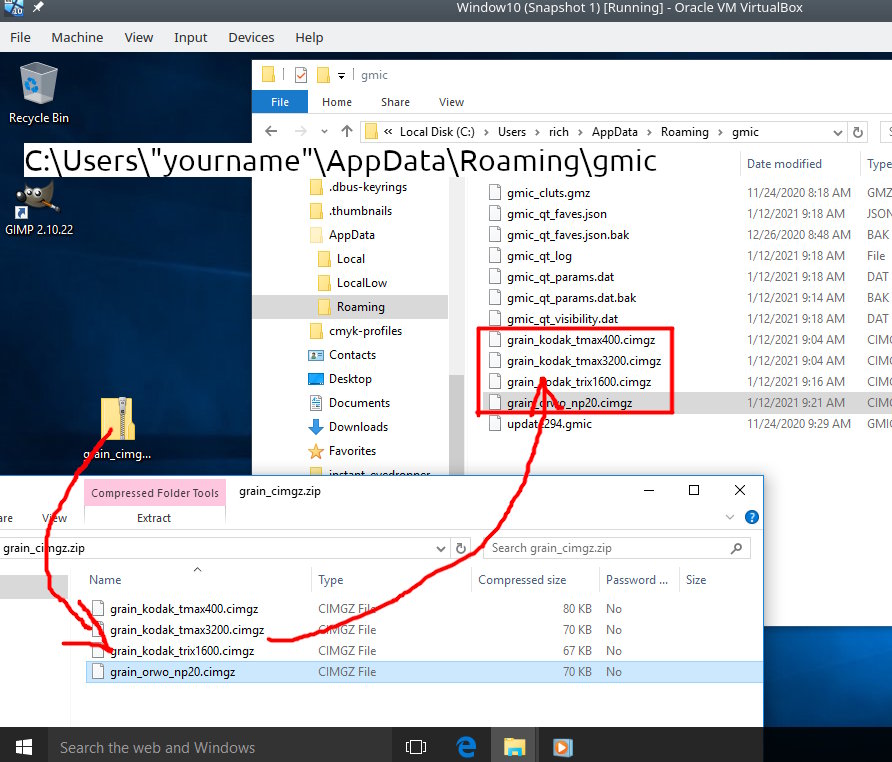Open the Help icon in zip window

tap(751, 517)
